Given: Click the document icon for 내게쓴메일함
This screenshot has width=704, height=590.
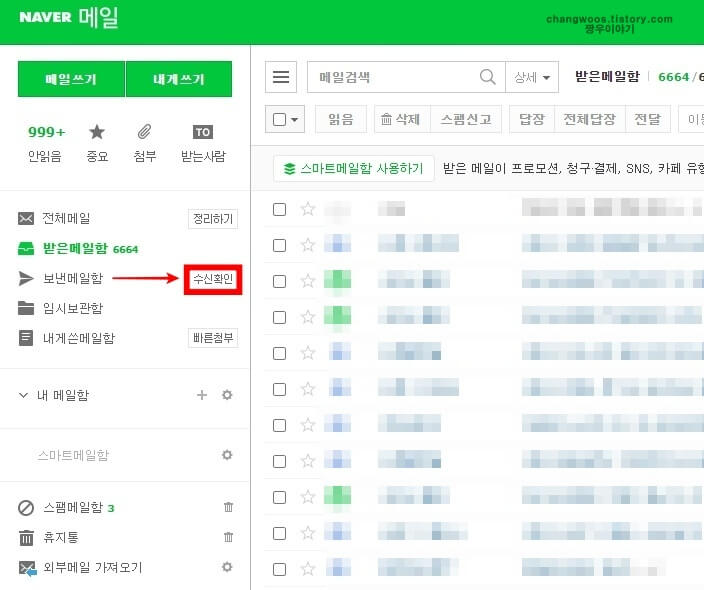Looking at the screenshot, I should point(26,338).
